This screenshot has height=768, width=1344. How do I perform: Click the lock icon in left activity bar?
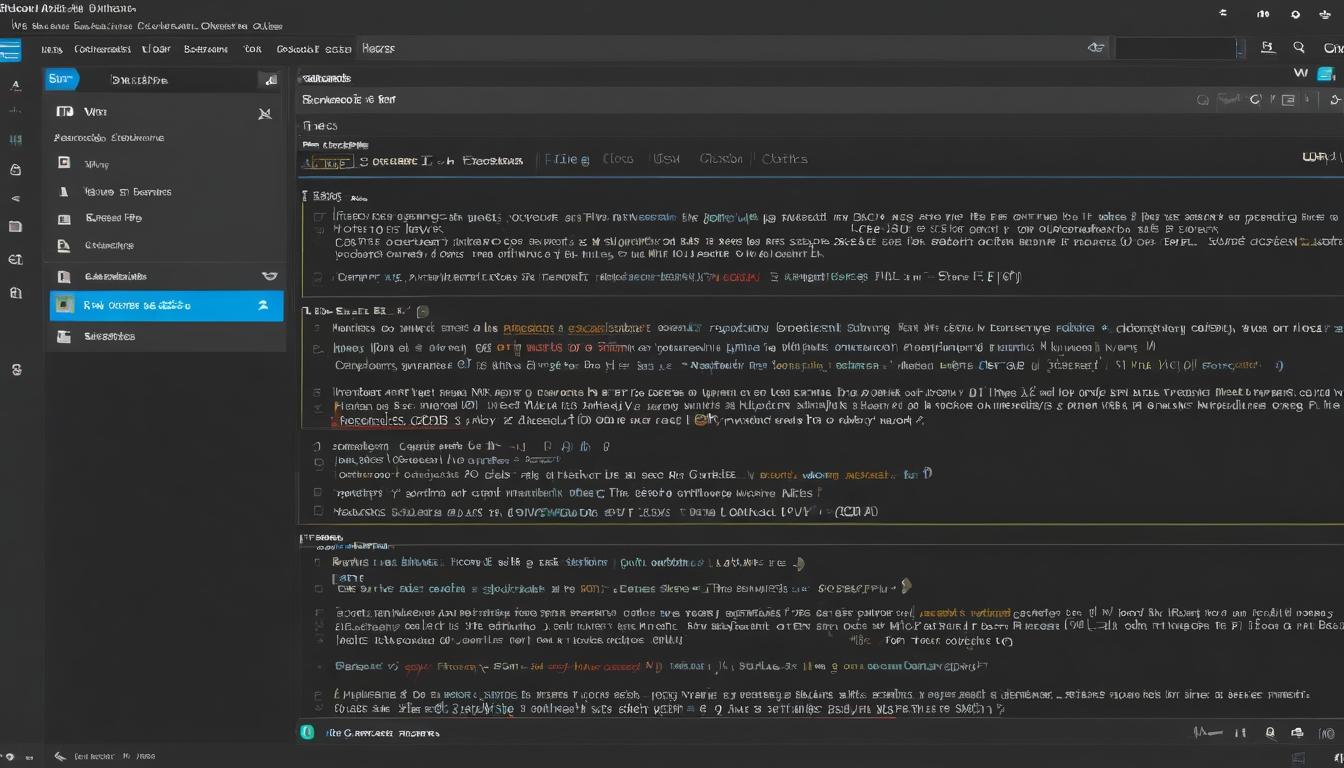[15, 170]
